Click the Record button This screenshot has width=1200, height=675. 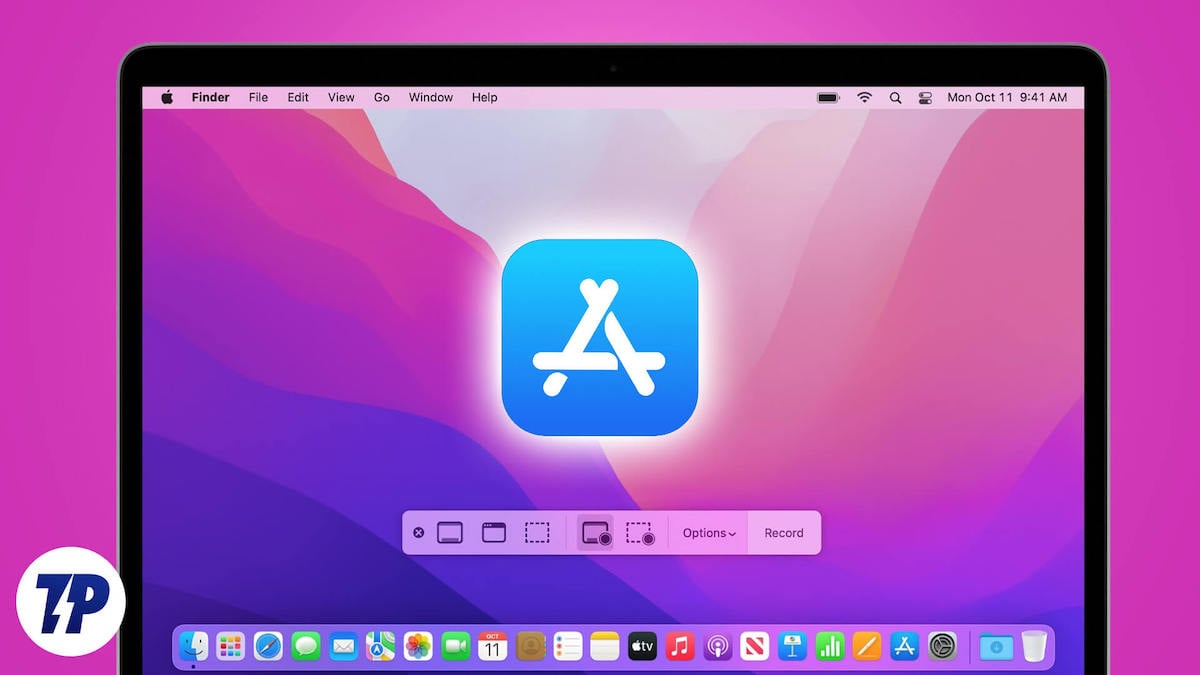pyautogui.click(x=783, y=532)
